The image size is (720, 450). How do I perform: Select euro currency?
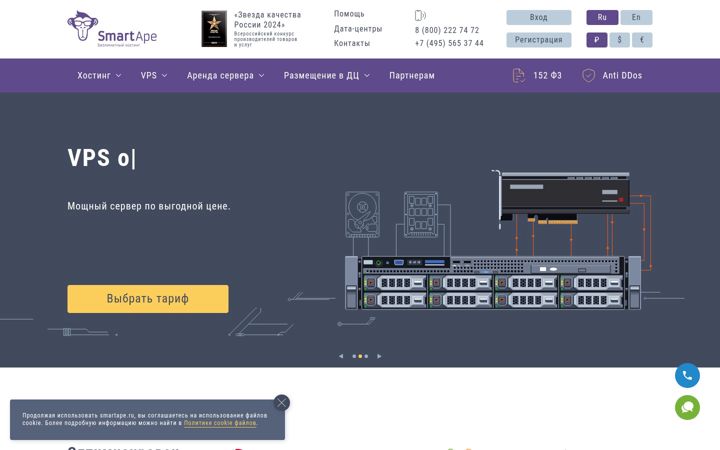click(x=642, y=40)
